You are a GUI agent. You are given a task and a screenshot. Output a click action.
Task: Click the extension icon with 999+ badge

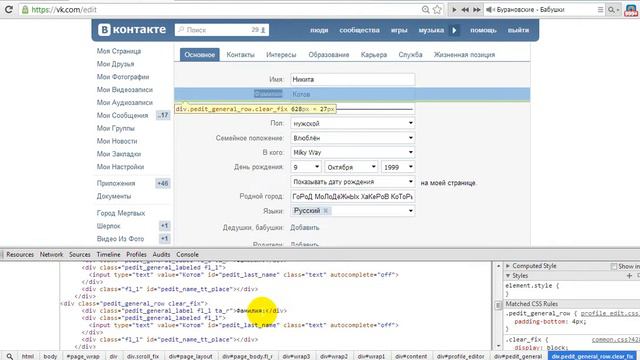pyautogui.click(x=631, y=10)
